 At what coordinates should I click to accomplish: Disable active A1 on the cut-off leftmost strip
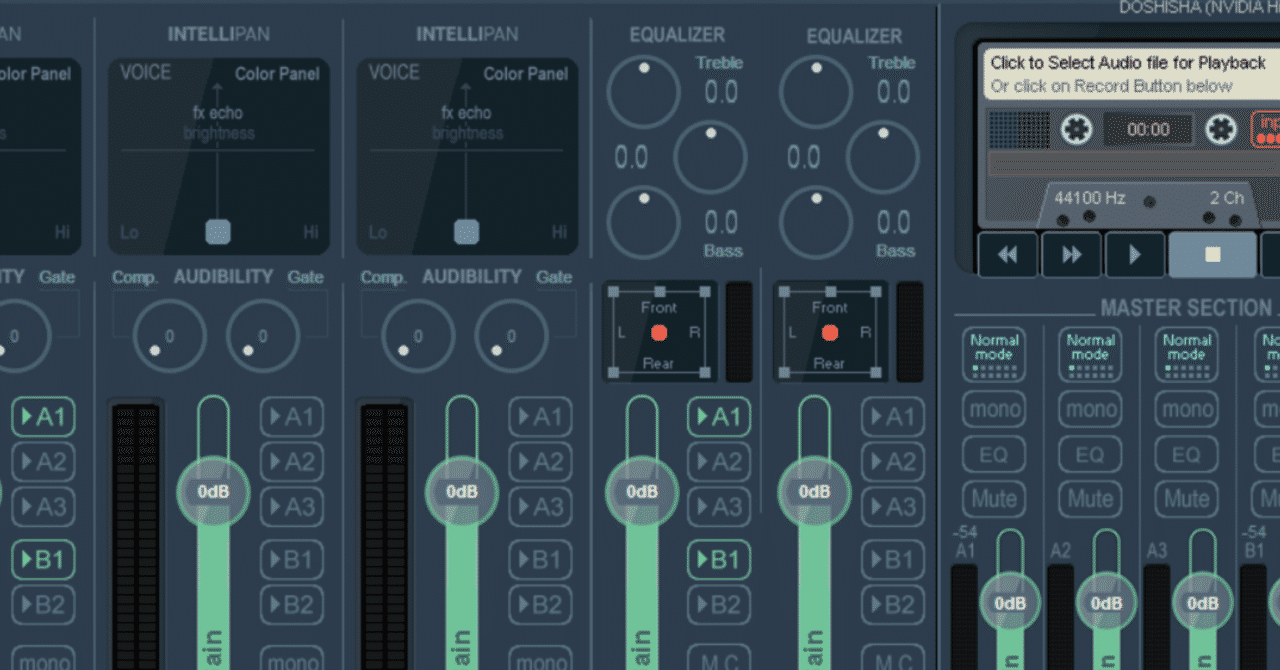click(43, 416)
